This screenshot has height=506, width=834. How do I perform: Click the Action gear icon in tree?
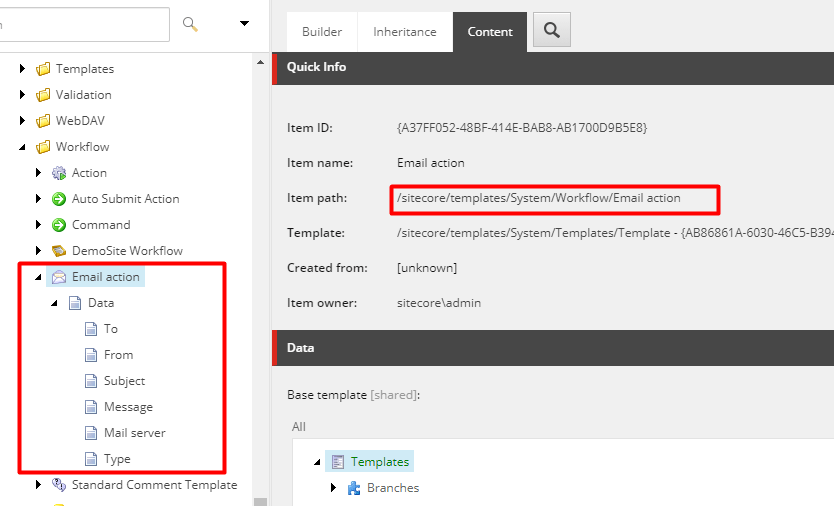pos(59,173)
